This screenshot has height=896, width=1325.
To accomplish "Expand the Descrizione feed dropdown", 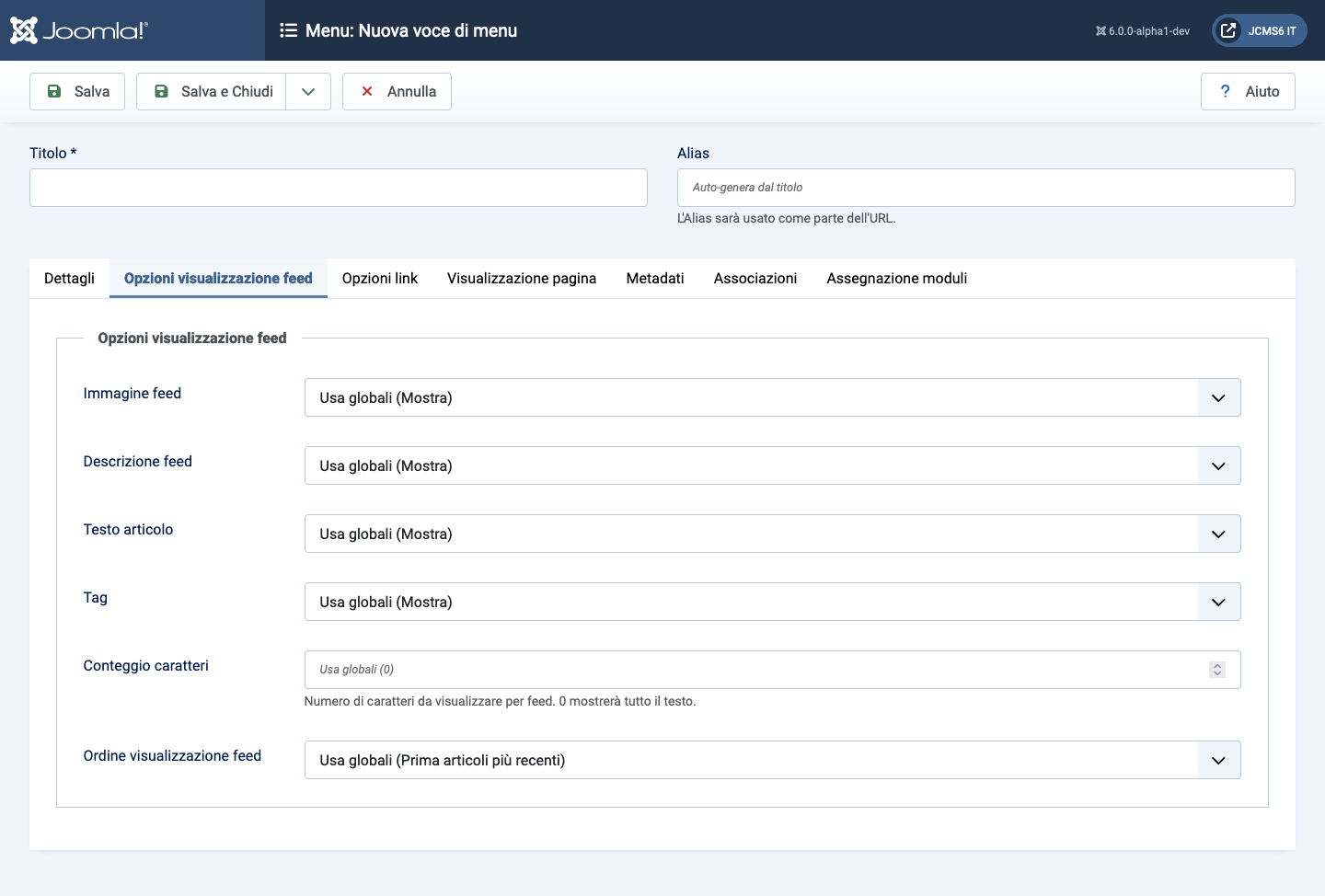I will pos(773,465).
